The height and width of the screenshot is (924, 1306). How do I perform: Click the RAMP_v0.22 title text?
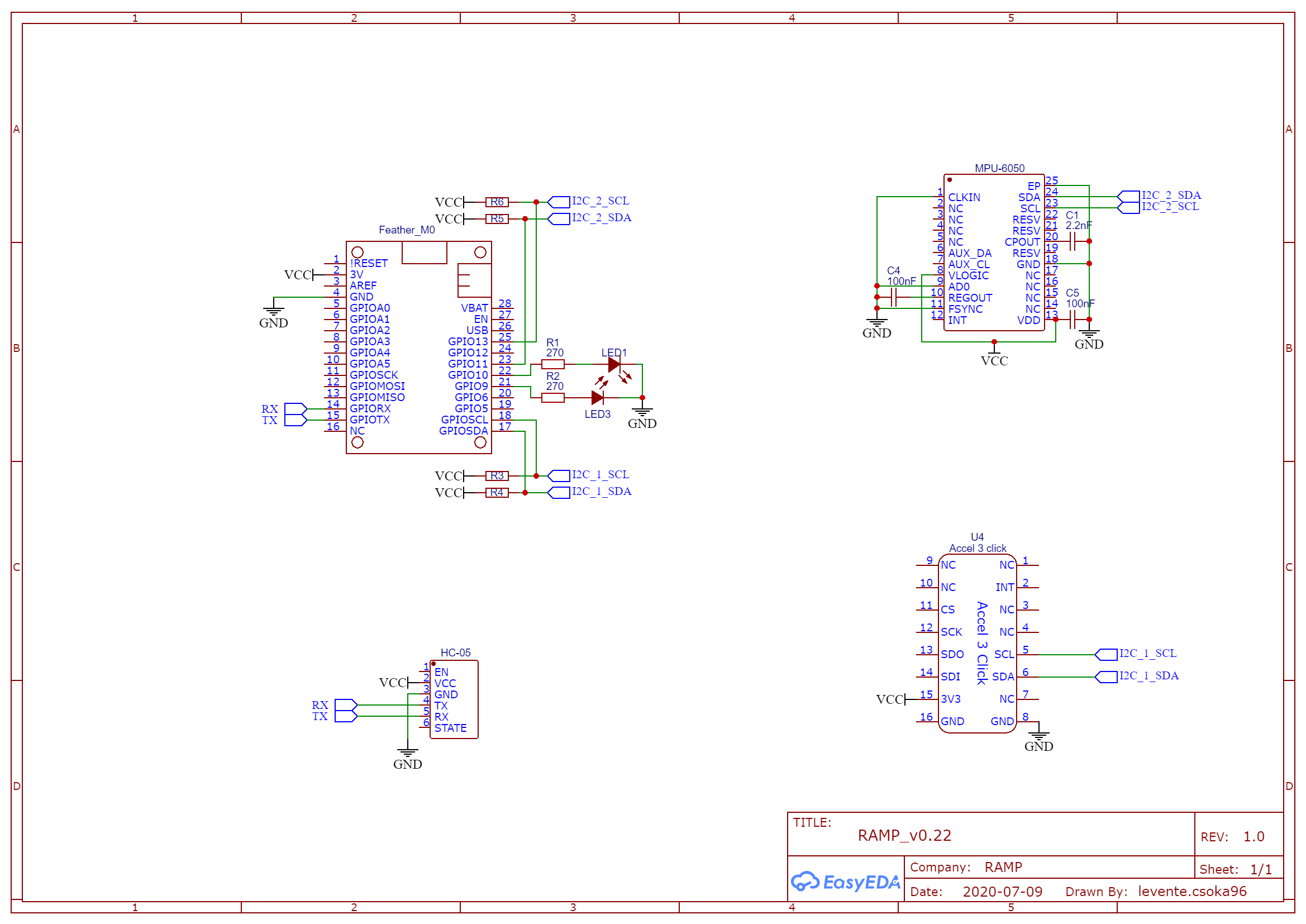pos(904,836)
